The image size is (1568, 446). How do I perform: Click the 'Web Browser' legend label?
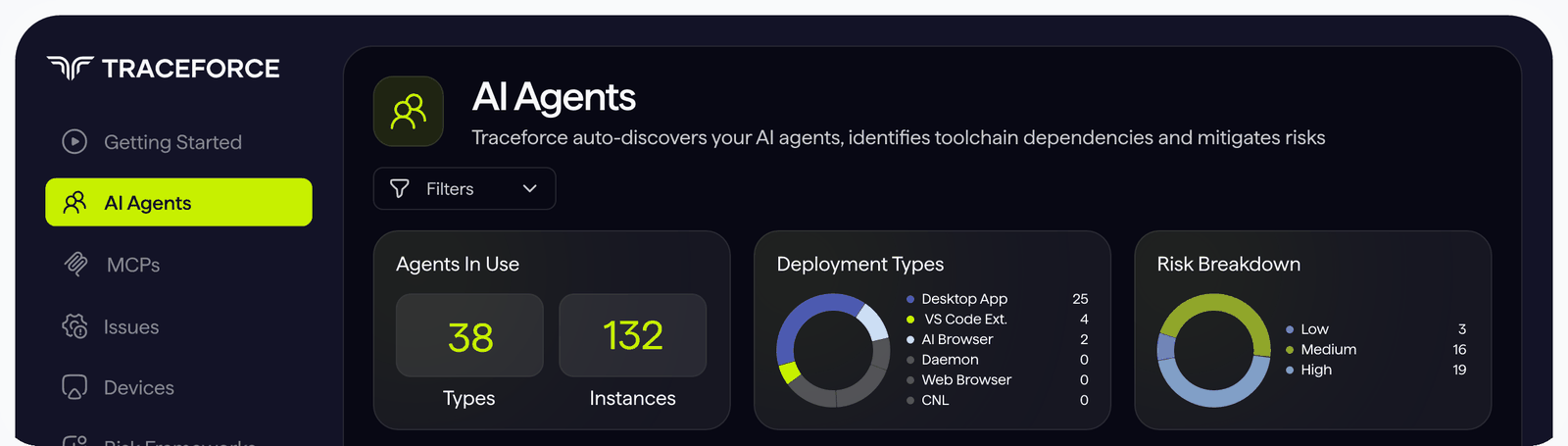[966, 380]
